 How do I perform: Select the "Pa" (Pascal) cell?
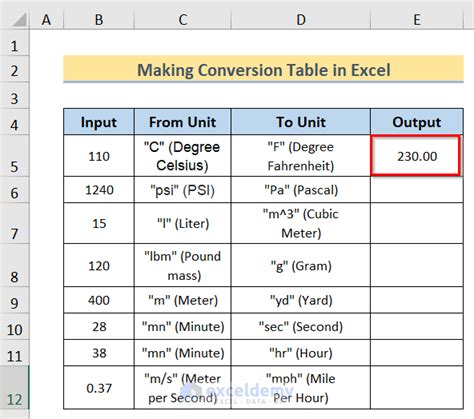[x=301, y=190]
